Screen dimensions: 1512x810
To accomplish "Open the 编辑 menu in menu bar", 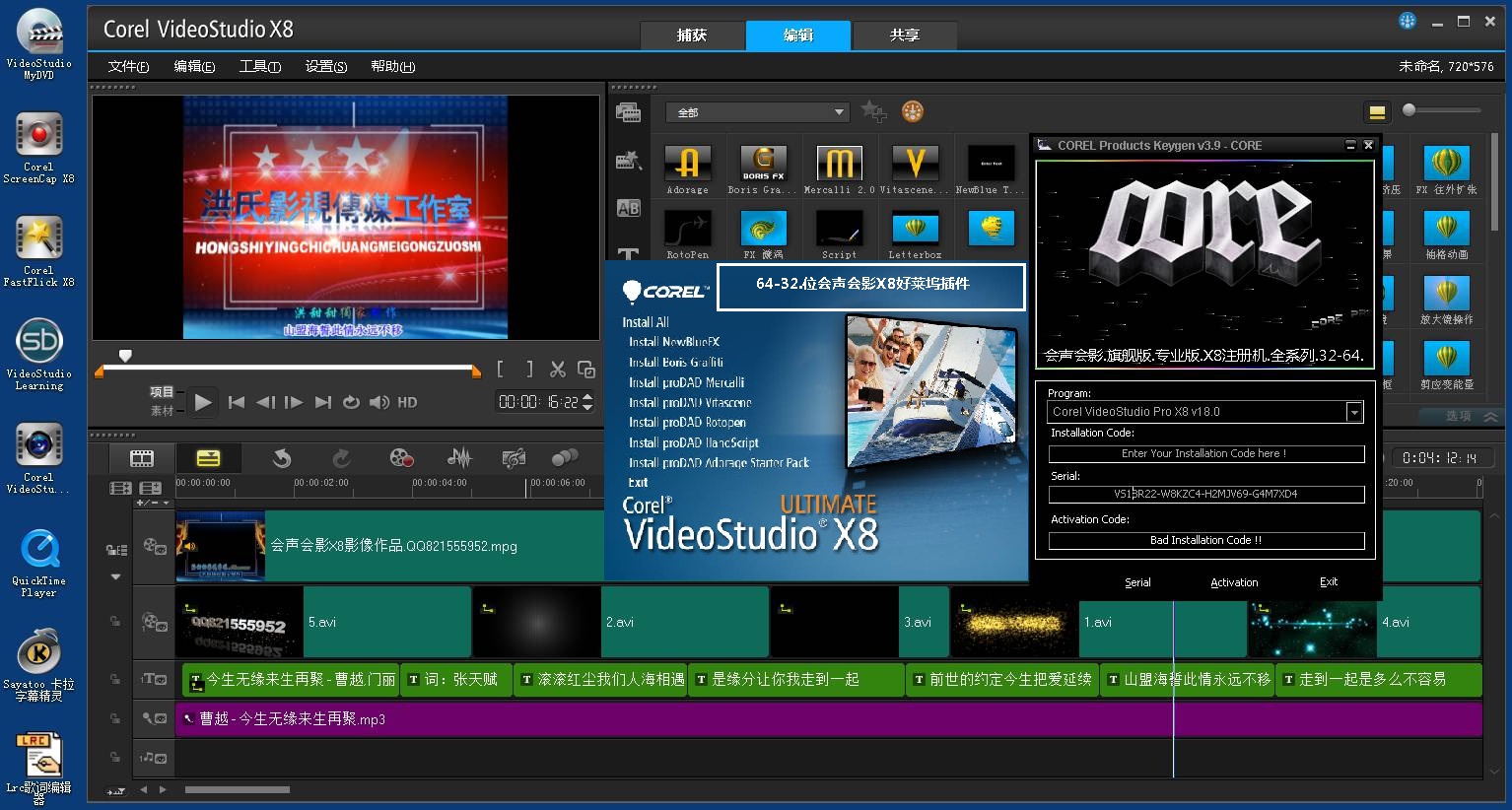I will pyautogui.click(x=194, y=66).
